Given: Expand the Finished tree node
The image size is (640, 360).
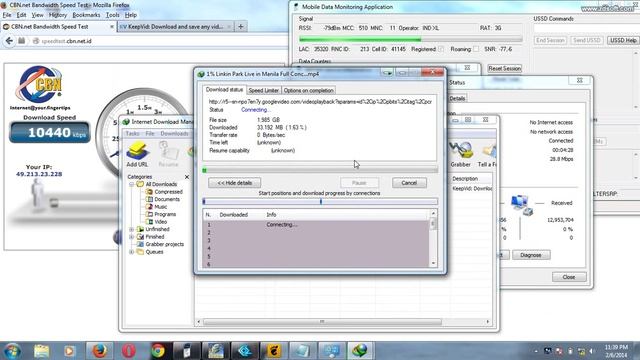Looking at the screenshot, I should (132, 237).
